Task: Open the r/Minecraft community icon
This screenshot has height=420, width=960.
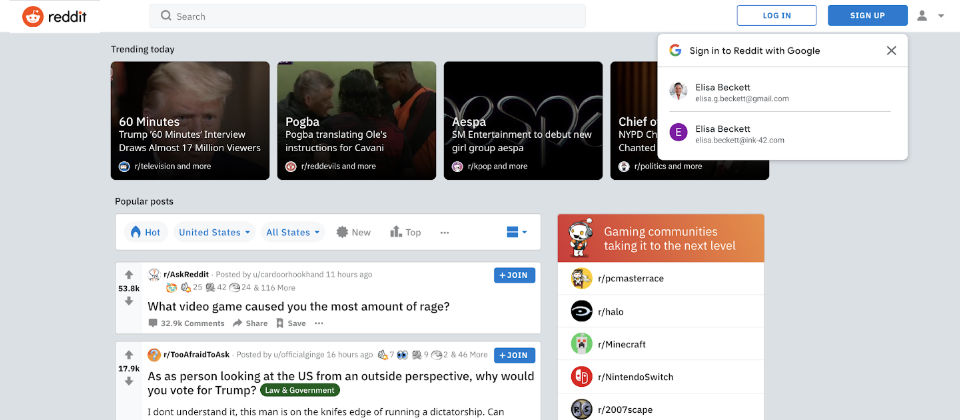Action: (581, 344)
